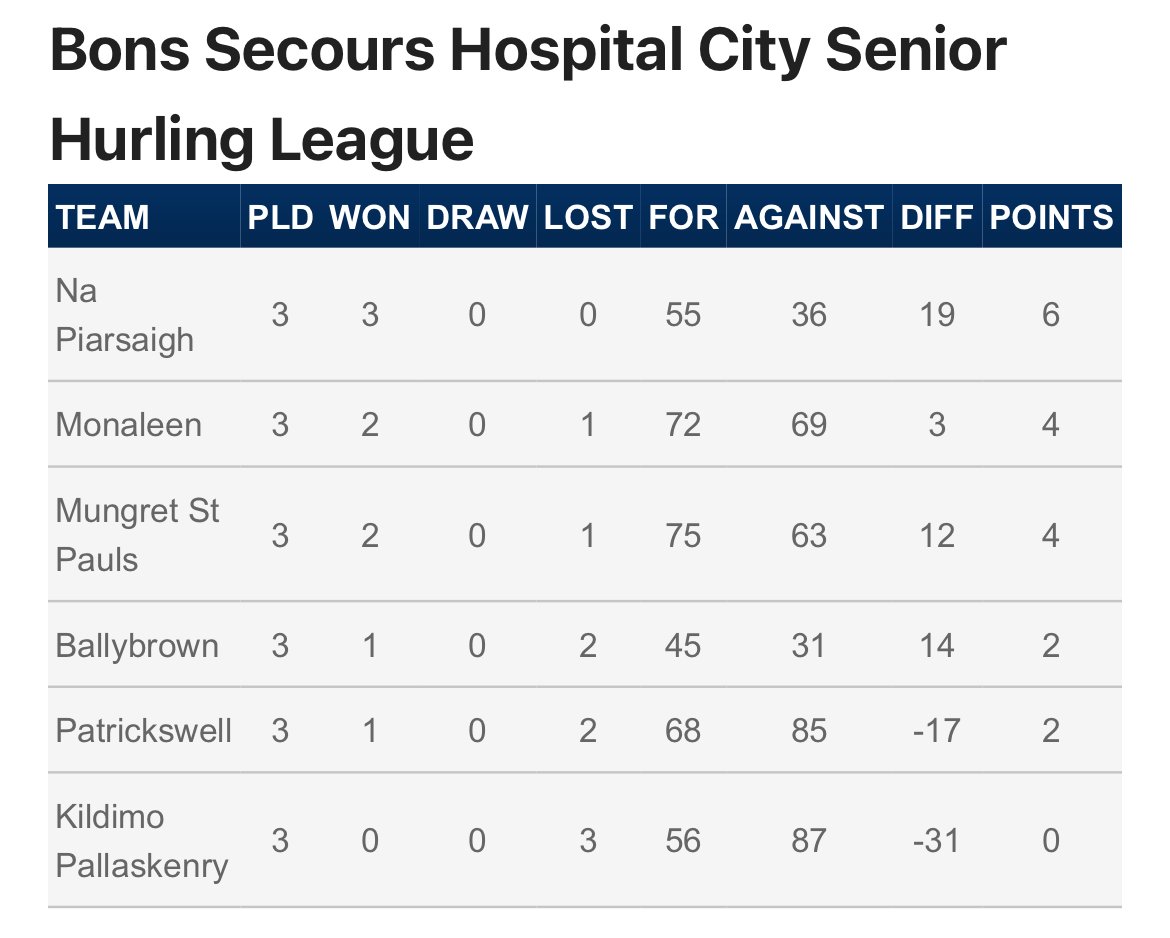Image resolution: width=1170 pixels, height=938 pixels.
Task: Click the TEAM column header
Action: click(x=102, y=217)
